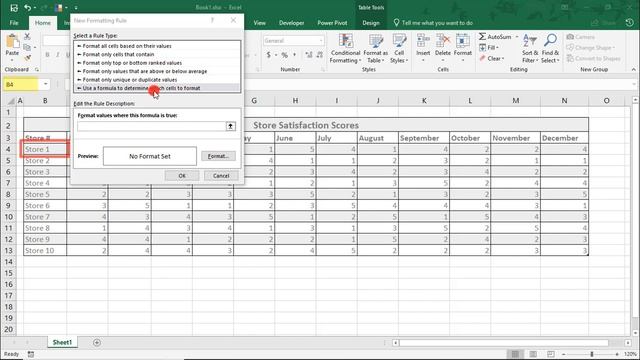The height and width of the screenshot is (360, 640).
Task: Click the Cut scissors icon
Action: click(27, 37)
